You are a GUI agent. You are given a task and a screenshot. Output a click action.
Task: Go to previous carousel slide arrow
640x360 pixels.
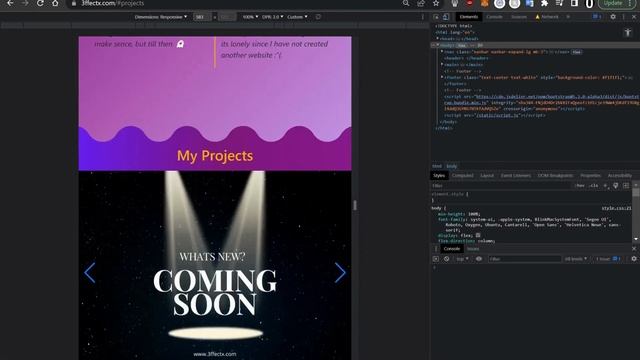click(90, 273)
